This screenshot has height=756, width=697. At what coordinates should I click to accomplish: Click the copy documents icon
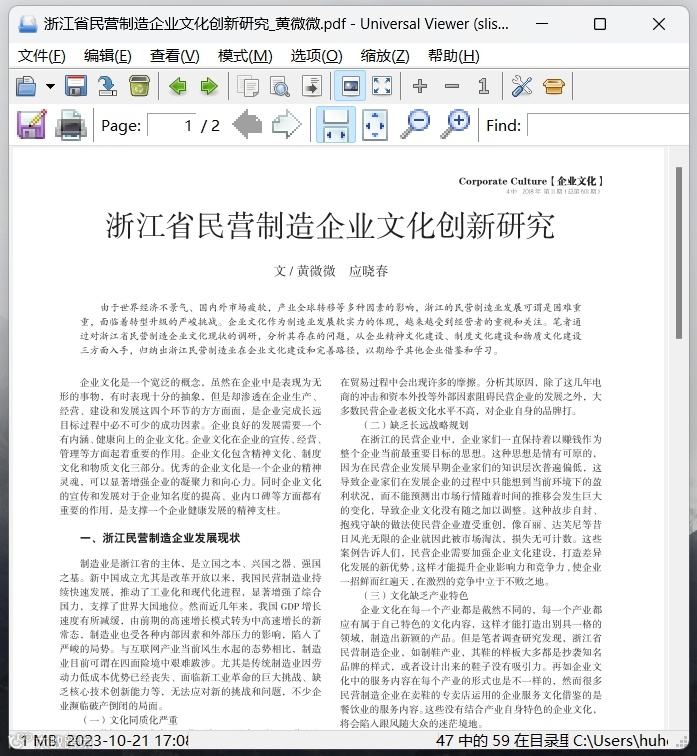tap(248, 86)
